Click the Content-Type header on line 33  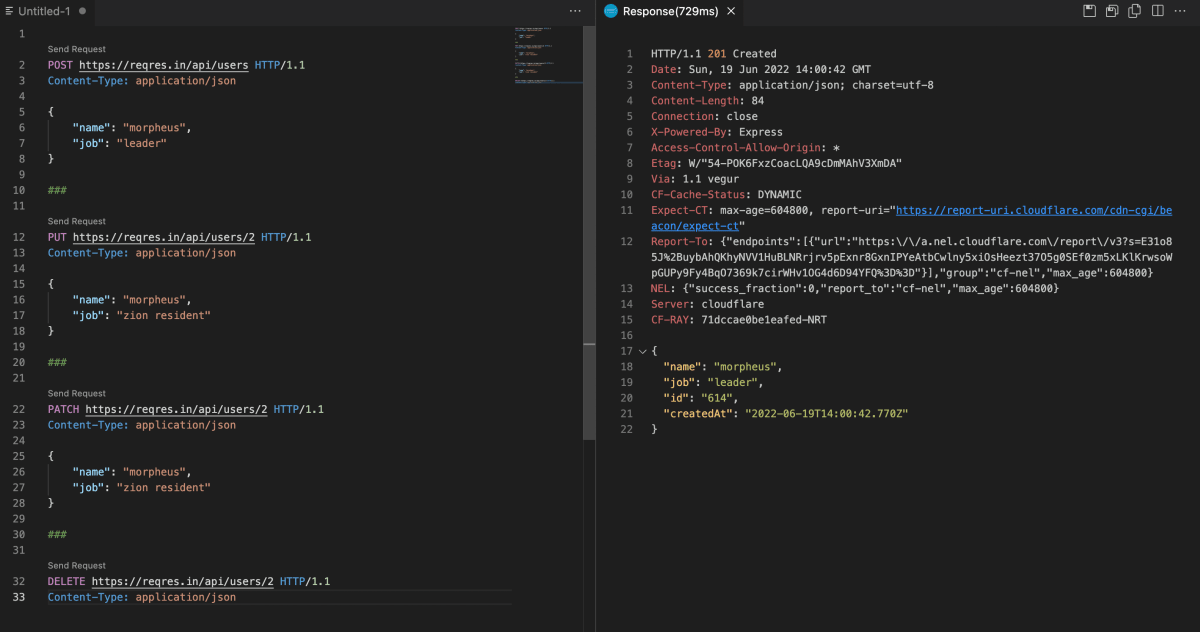point(142,597)
